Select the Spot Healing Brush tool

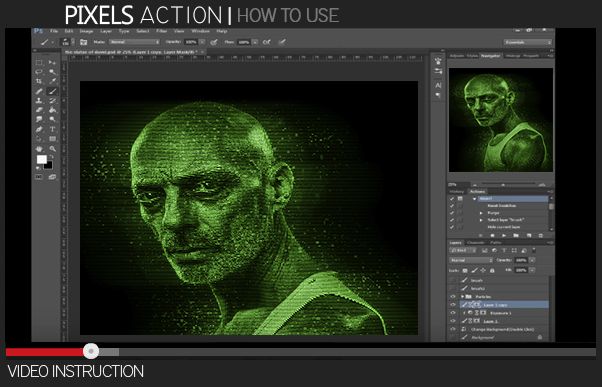39,91
